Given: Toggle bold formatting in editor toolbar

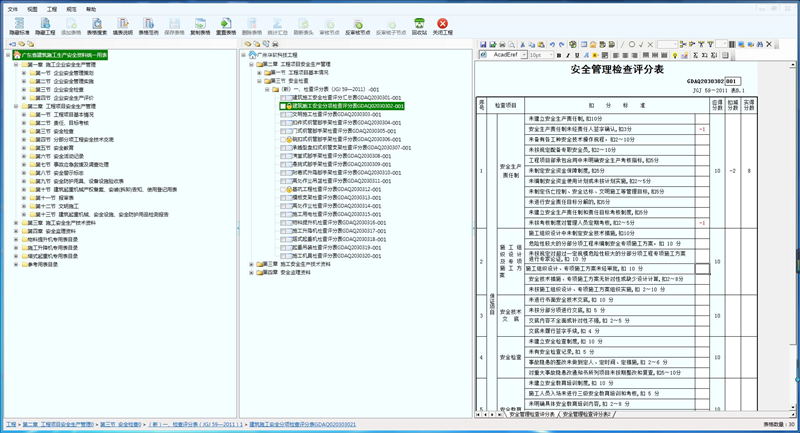Looking at the screenshot, I should pyautogui.click(x=559, y=55).
